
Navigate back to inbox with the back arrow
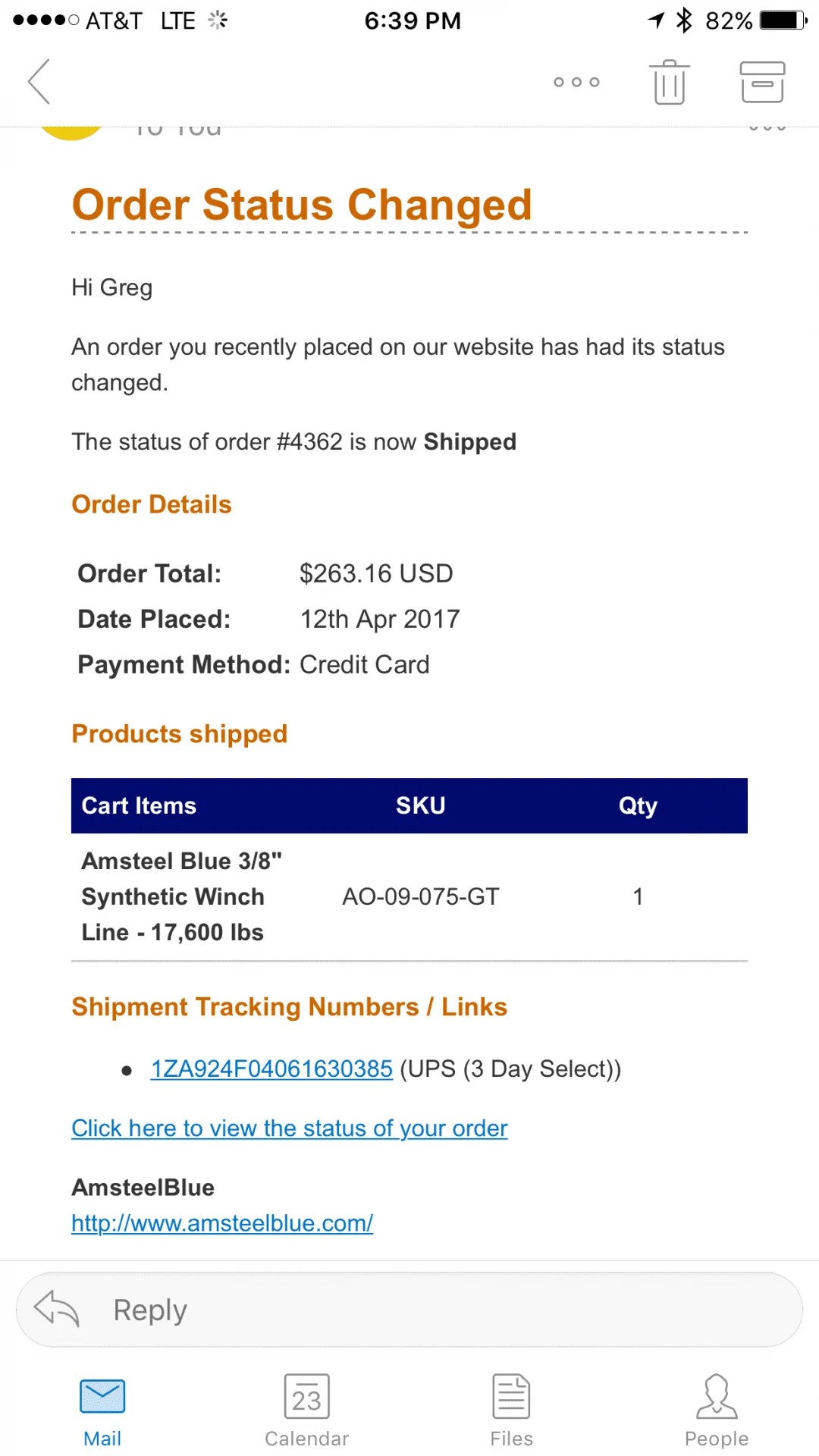(39, 81)
